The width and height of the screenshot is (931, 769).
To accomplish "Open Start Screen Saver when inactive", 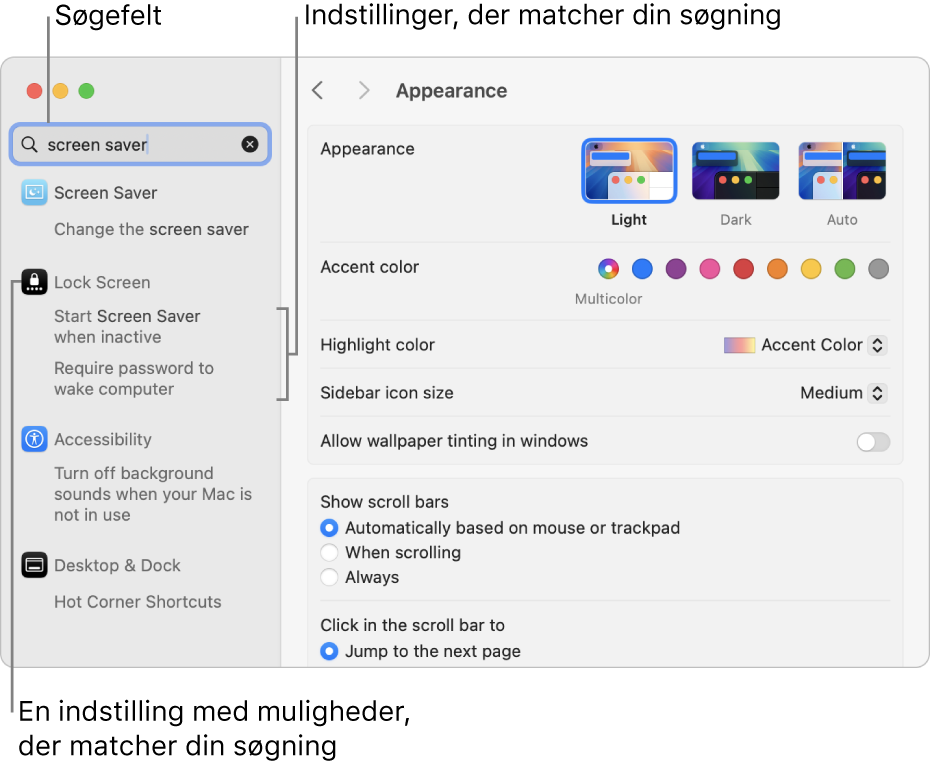I will [127, 326].
